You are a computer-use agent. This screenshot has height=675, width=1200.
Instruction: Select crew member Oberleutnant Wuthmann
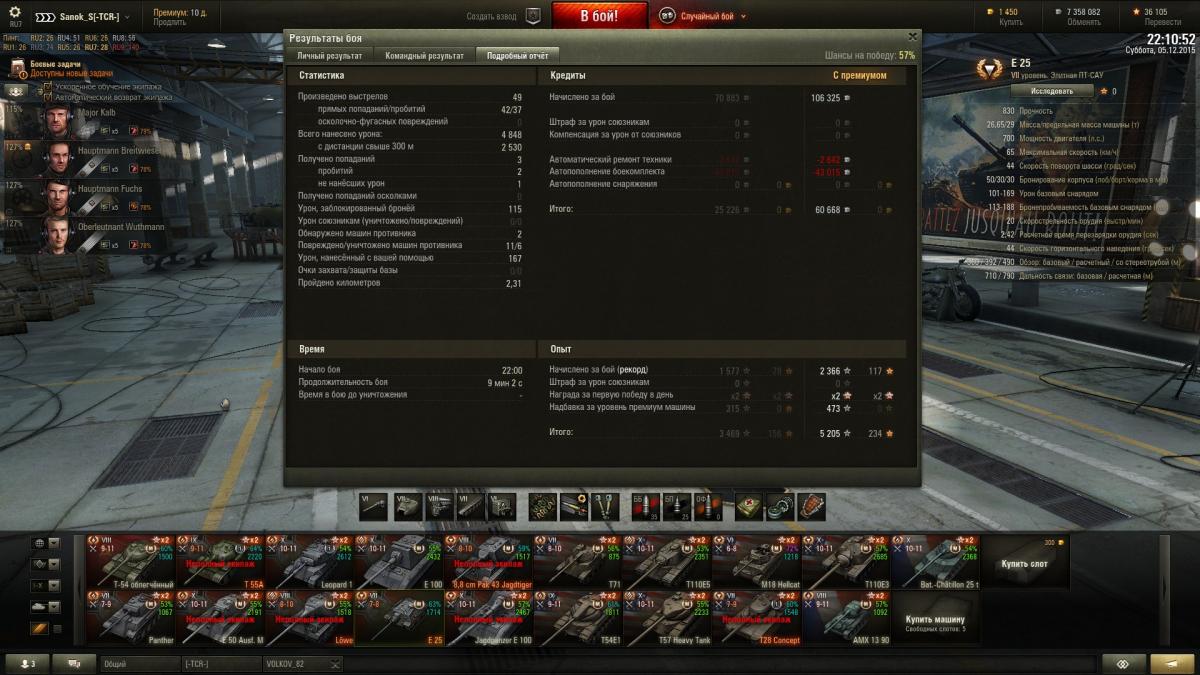84,235
